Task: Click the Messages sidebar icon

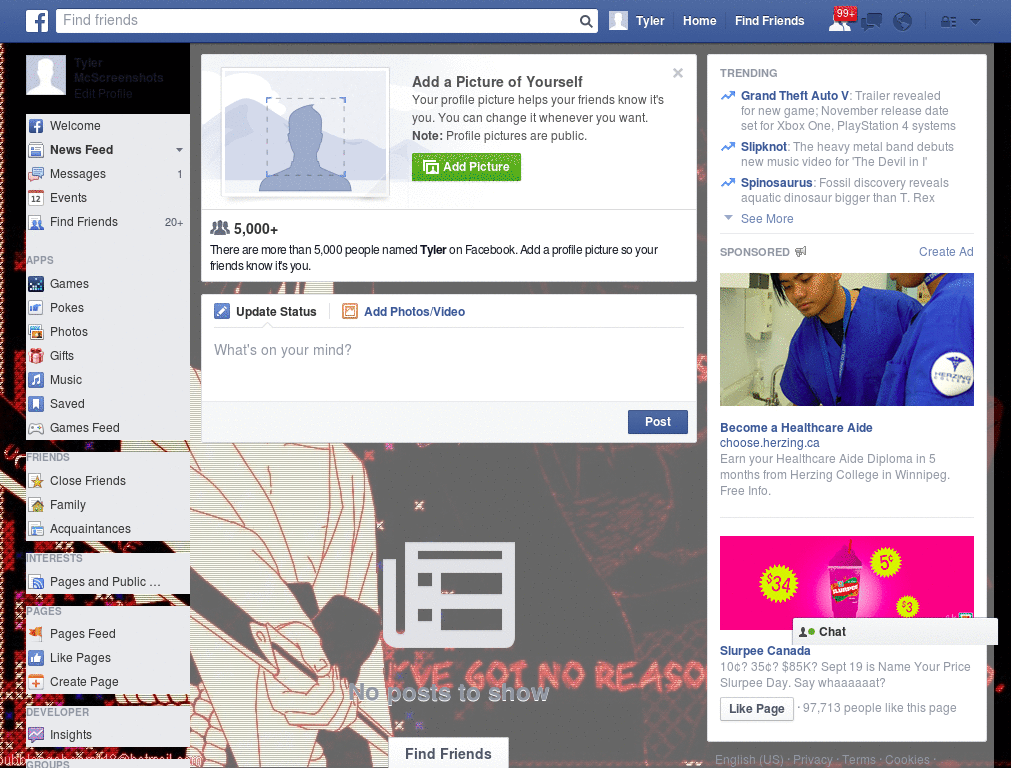Action: pos(36,174)
